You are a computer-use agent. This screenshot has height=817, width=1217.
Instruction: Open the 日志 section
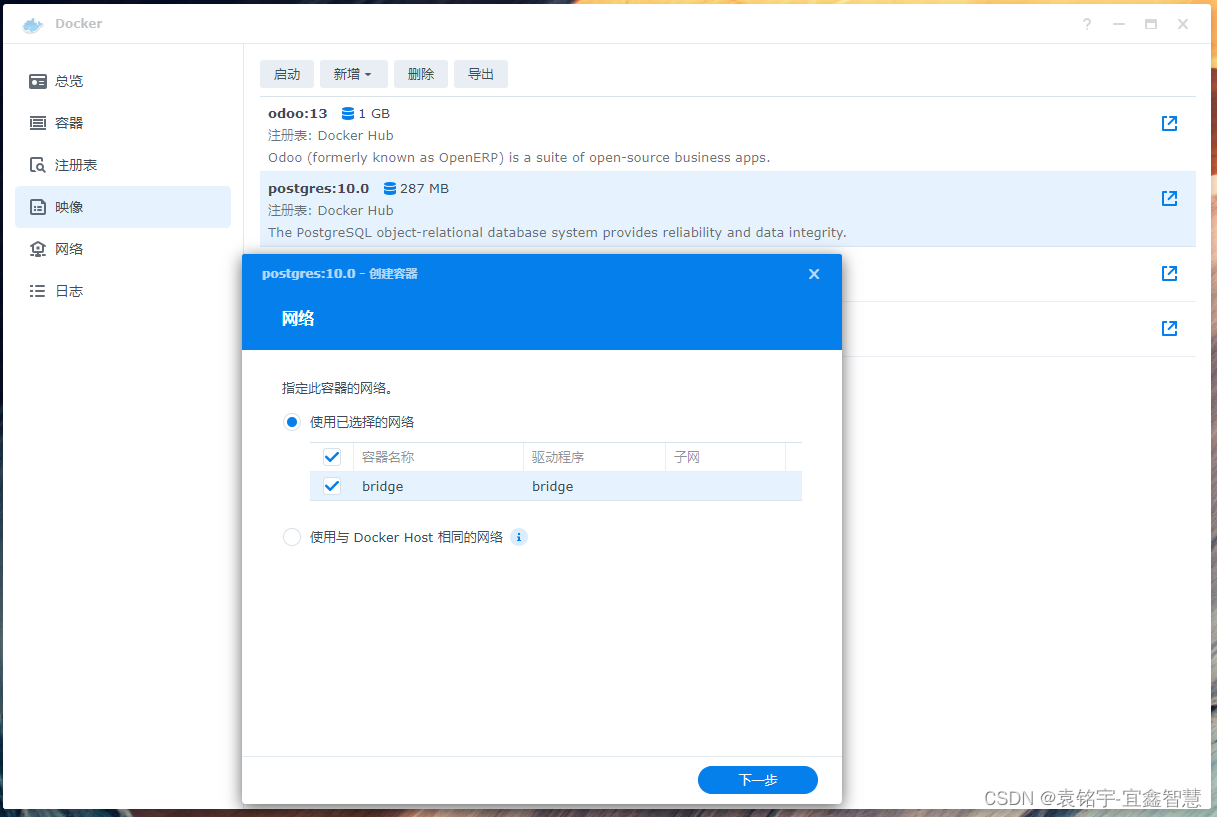pos(123,291)
